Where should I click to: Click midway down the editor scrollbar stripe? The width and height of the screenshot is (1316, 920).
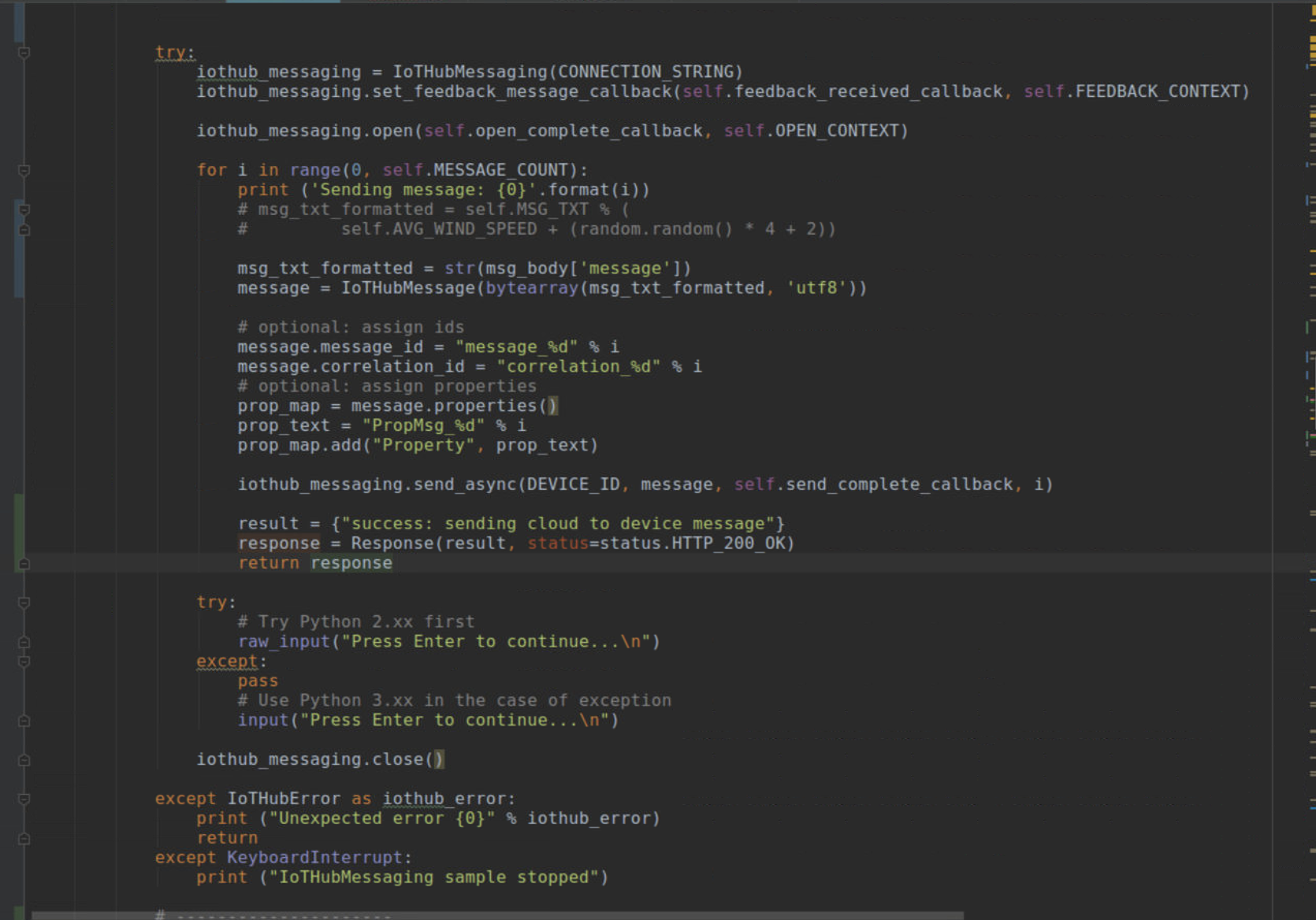pos(1308,460)
